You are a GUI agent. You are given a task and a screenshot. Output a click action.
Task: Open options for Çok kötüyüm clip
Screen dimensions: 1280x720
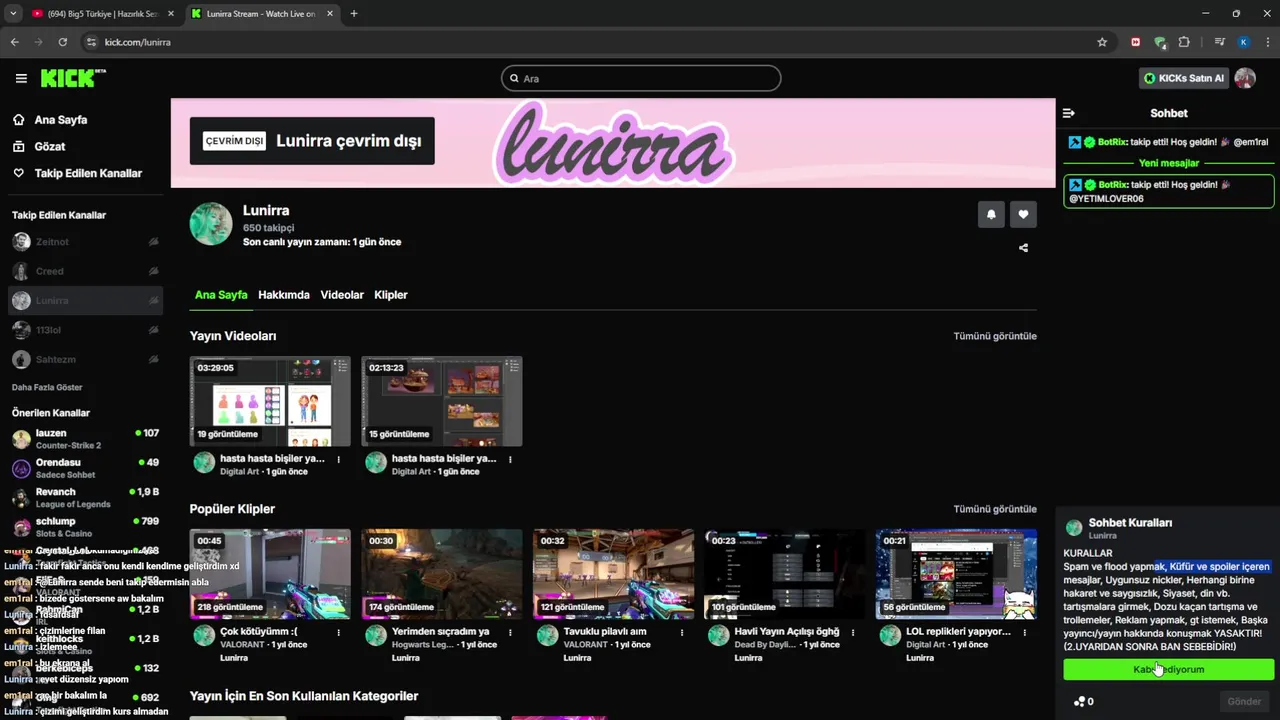339,633
